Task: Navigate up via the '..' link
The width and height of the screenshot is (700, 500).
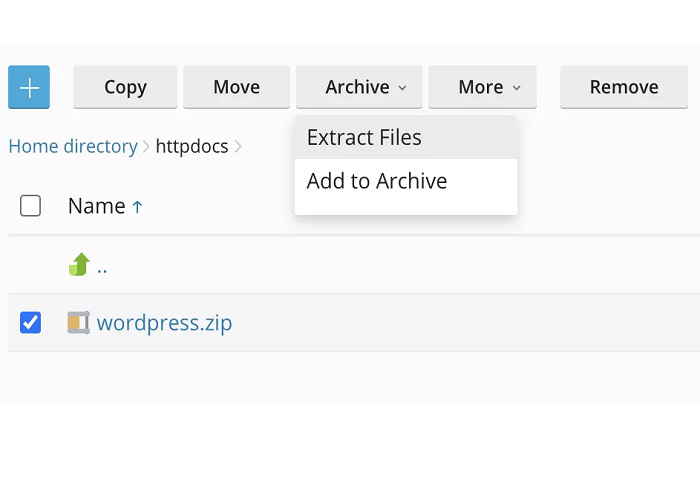Action: pos(102,266)
